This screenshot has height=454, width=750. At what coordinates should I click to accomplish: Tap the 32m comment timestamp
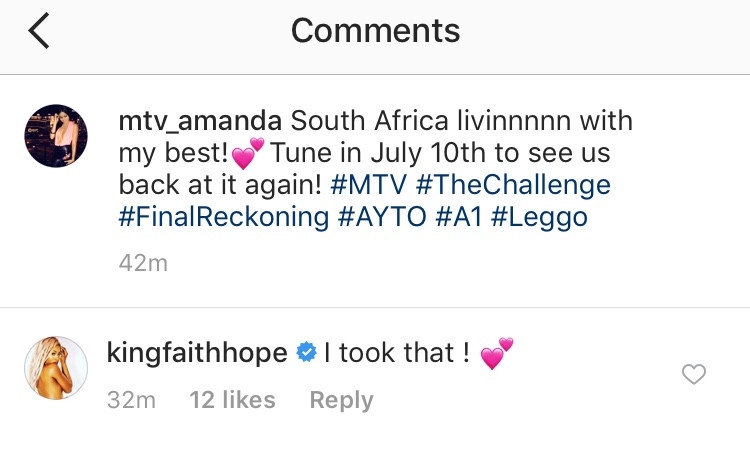point(132,400)
